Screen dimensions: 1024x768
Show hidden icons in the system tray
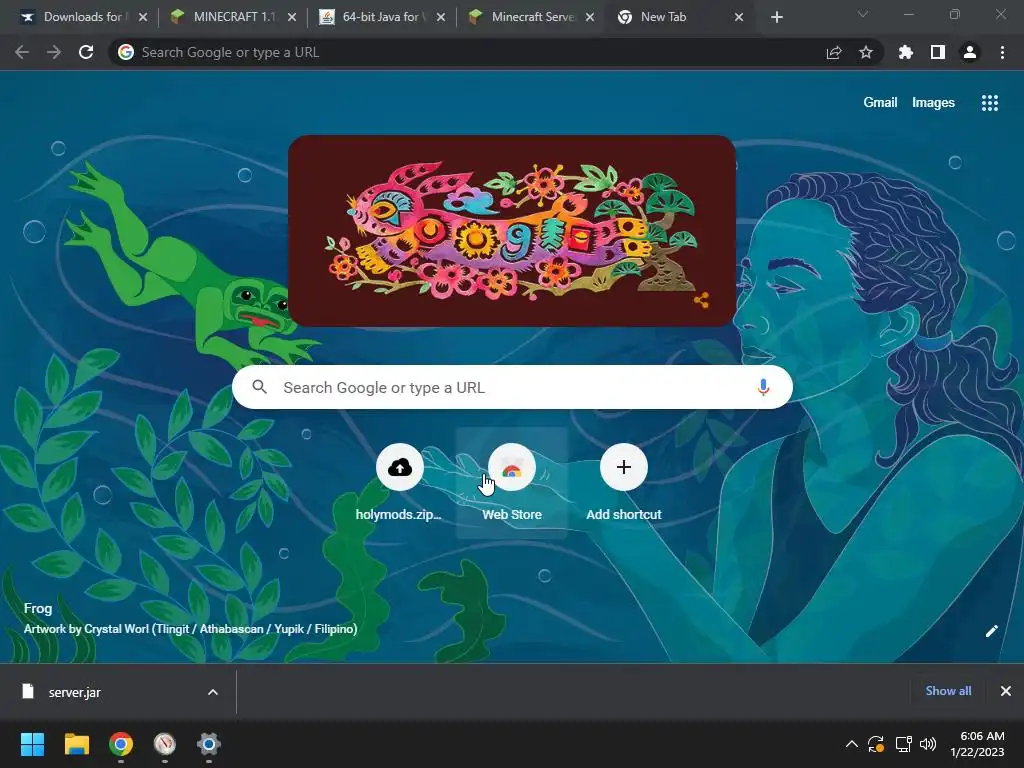[852, 744]
